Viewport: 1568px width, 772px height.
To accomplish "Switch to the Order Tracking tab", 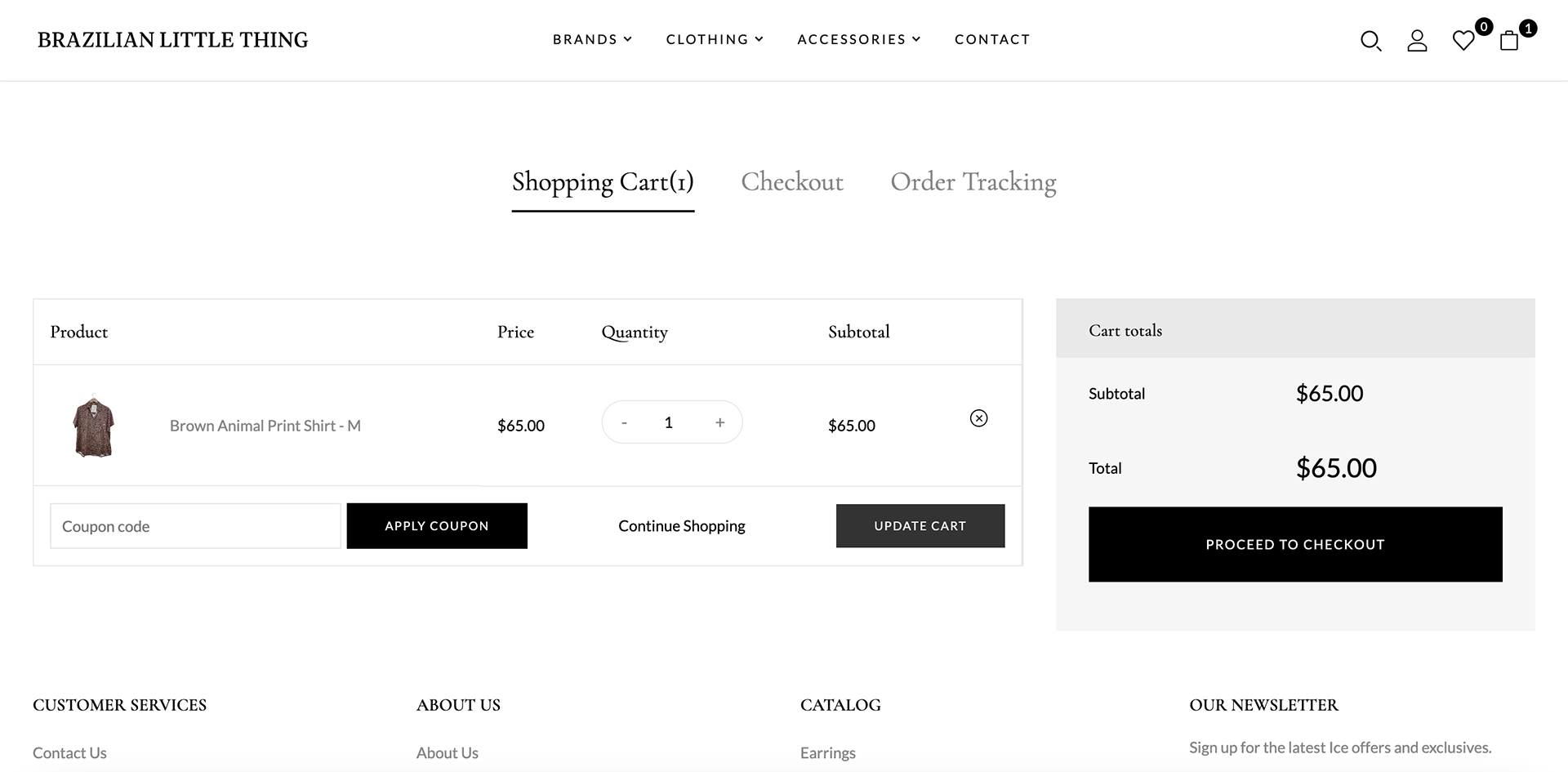I will [x=973, y=181].
